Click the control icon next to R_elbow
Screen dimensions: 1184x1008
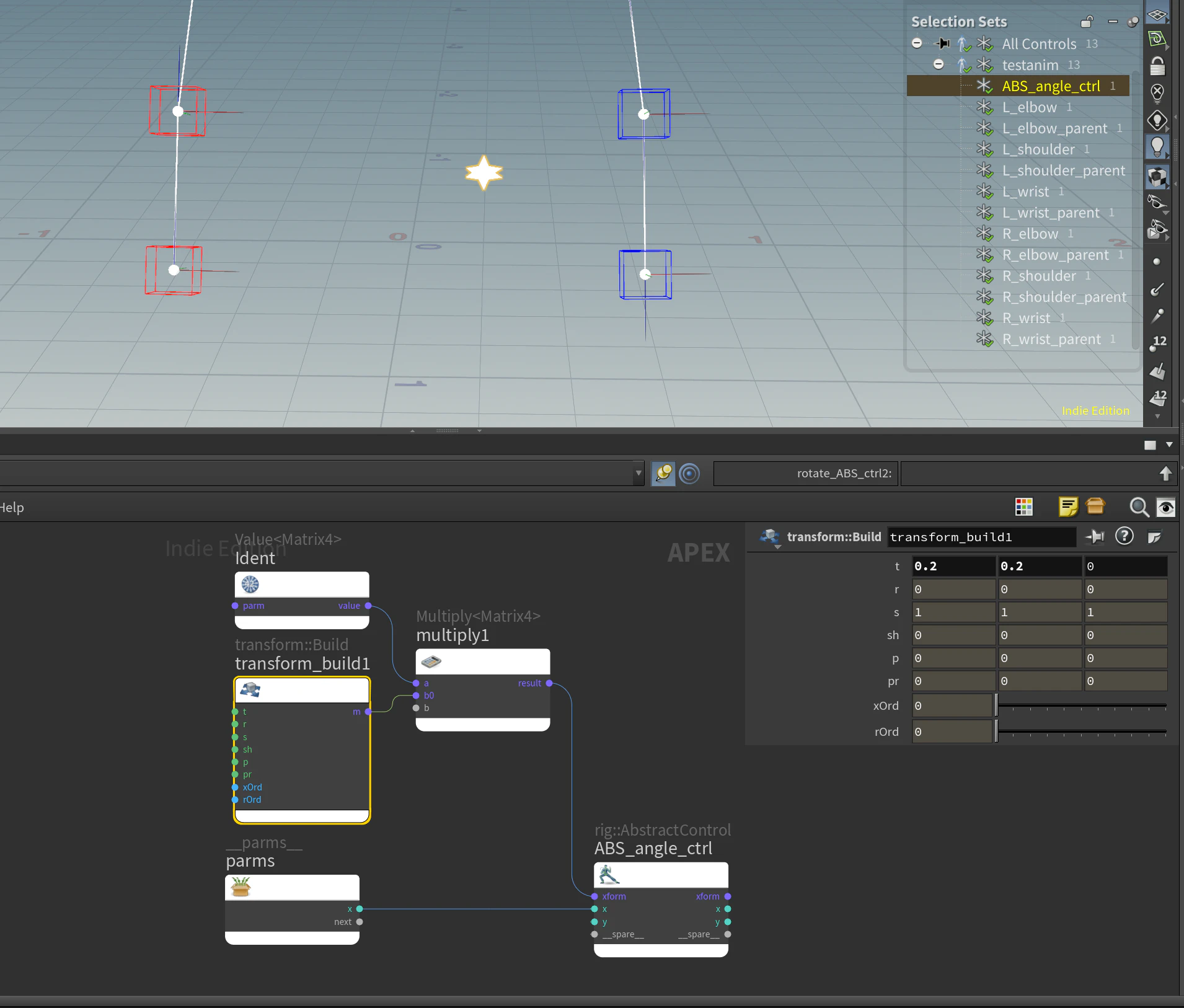[x=984, y=234]
